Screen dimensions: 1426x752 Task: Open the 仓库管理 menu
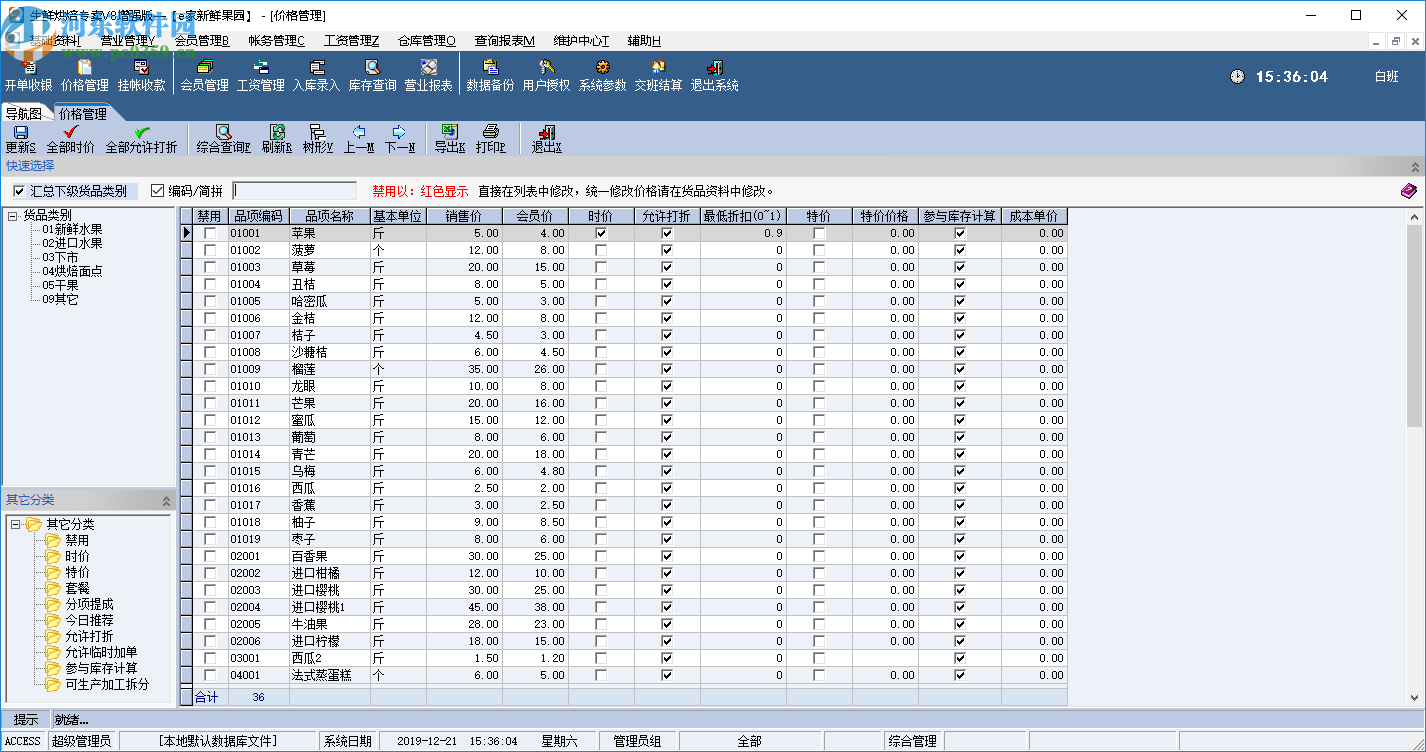426,41
